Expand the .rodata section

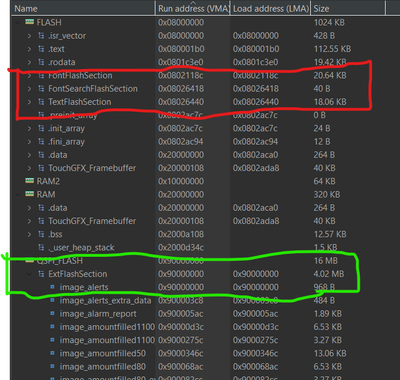(29, 62)
